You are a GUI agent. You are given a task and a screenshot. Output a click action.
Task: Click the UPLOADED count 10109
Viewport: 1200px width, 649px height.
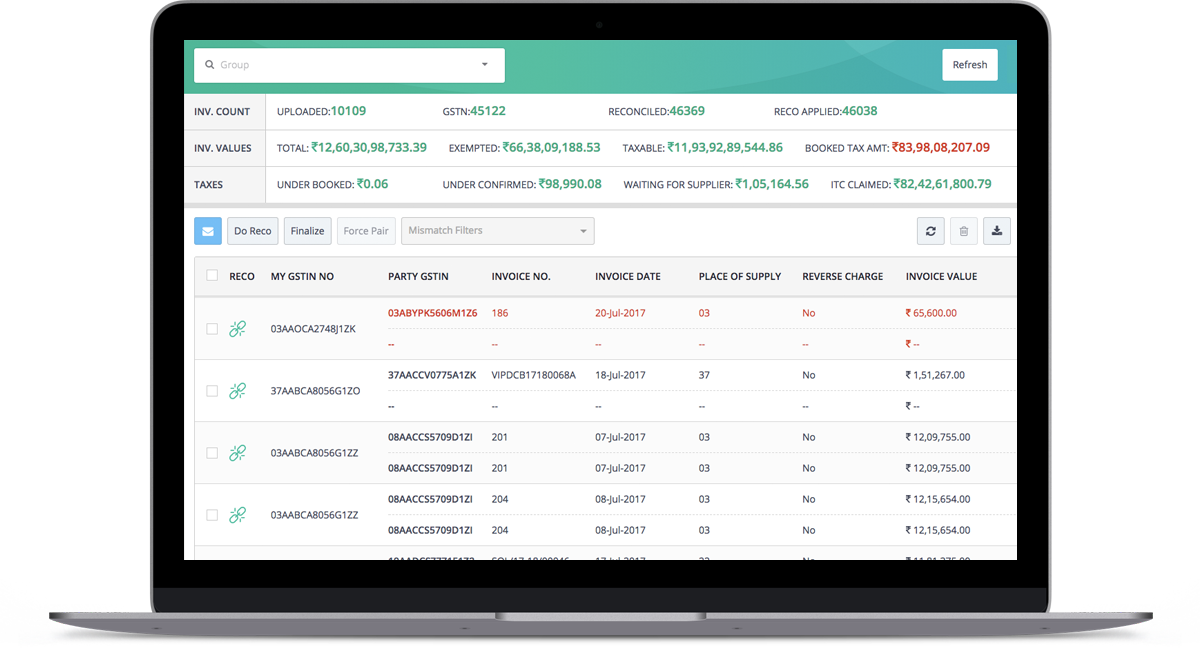pos(348,111)
